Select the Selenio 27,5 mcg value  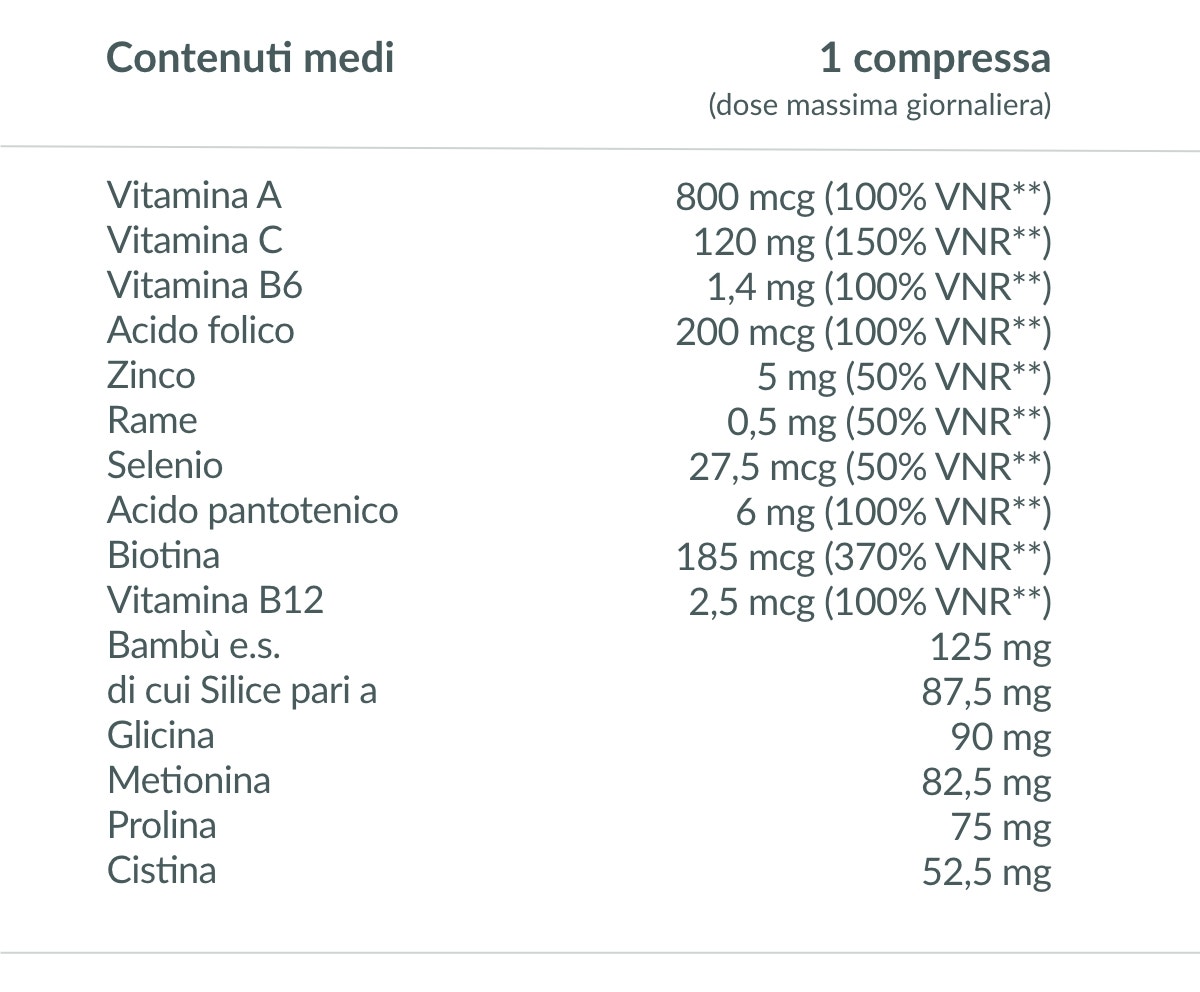[x=870, y=467]
